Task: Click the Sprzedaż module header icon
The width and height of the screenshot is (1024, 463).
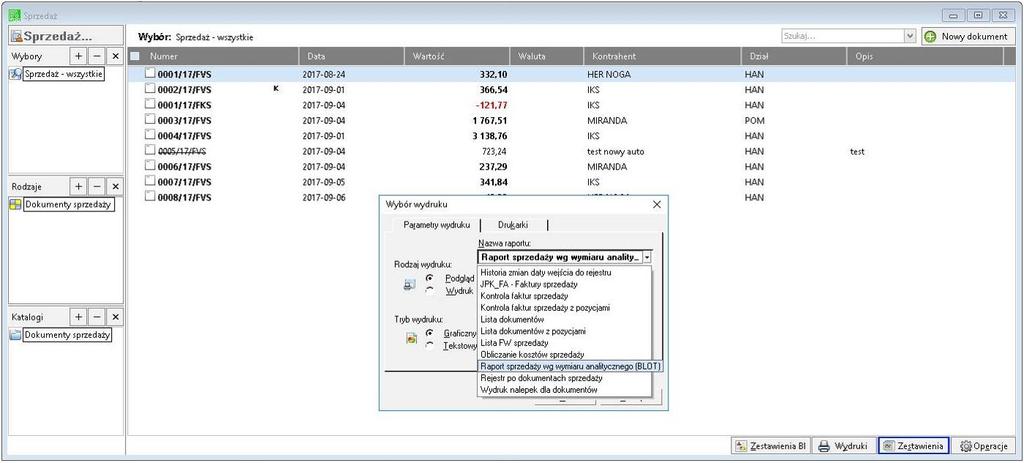Action: coord(16,37)
